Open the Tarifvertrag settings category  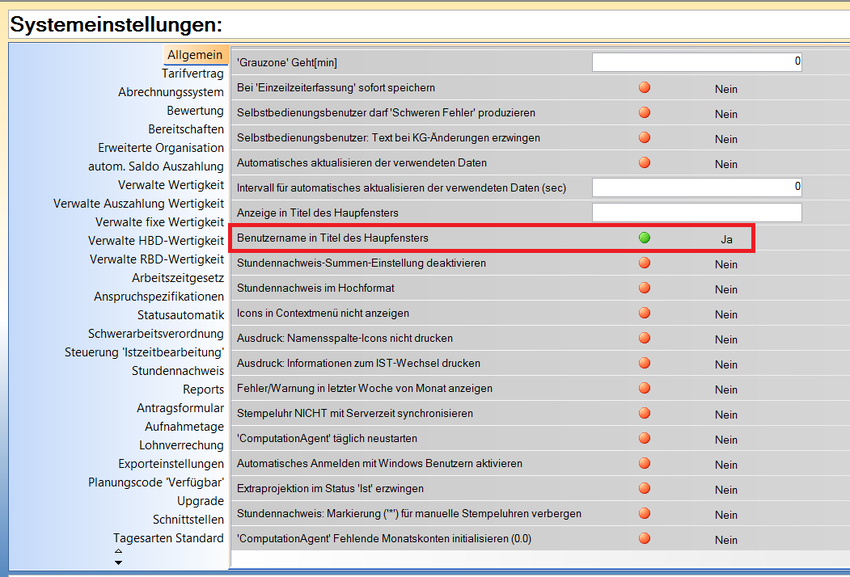point(192,73)
